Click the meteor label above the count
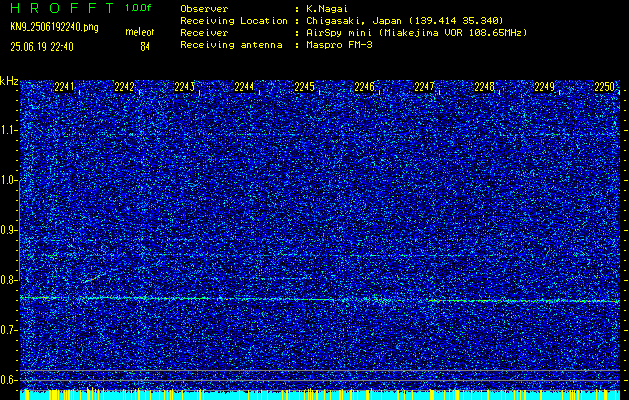Image resolution: width=629 pixels, height=400 pixels. pyautogui.click(x=140, y=32)
